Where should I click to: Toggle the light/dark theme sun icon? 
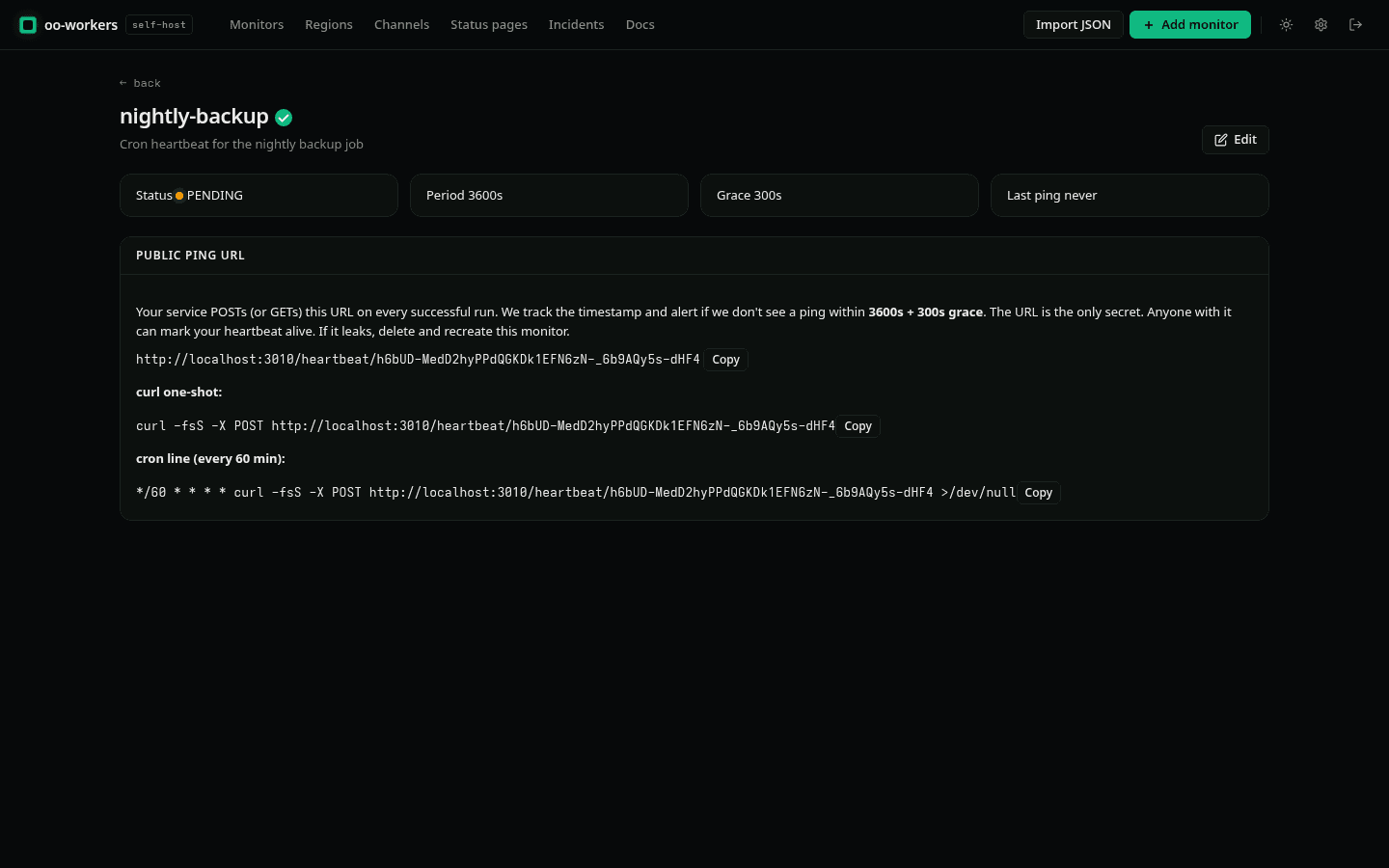click(1286, 25)
